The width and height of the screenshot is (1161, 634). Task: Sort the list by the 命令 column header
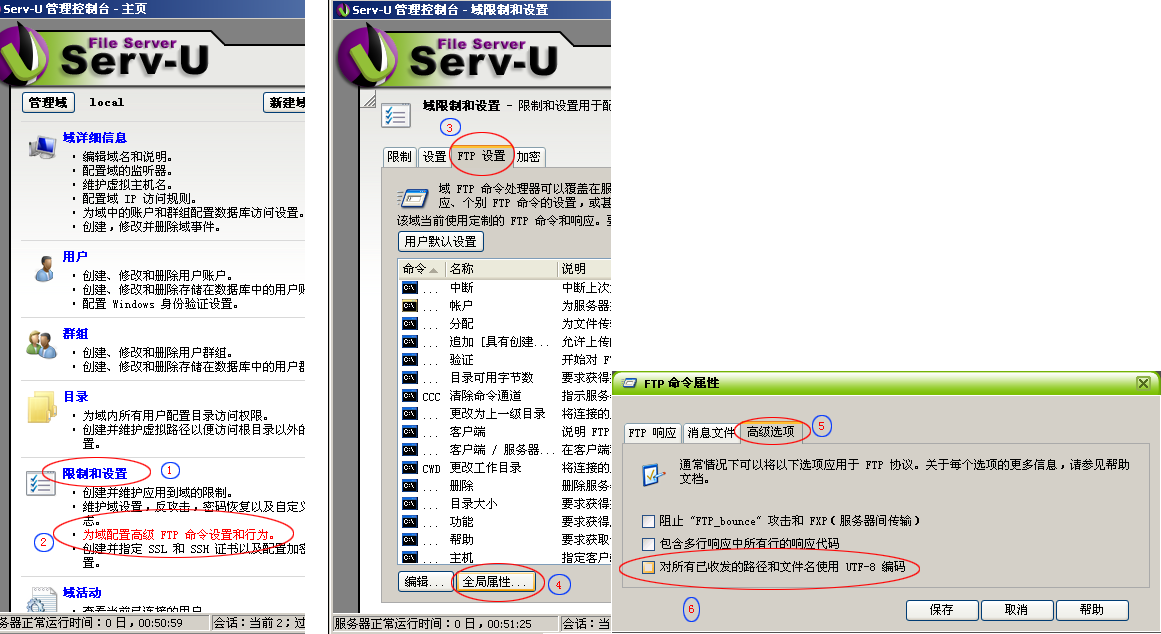[x=421, y=269]
